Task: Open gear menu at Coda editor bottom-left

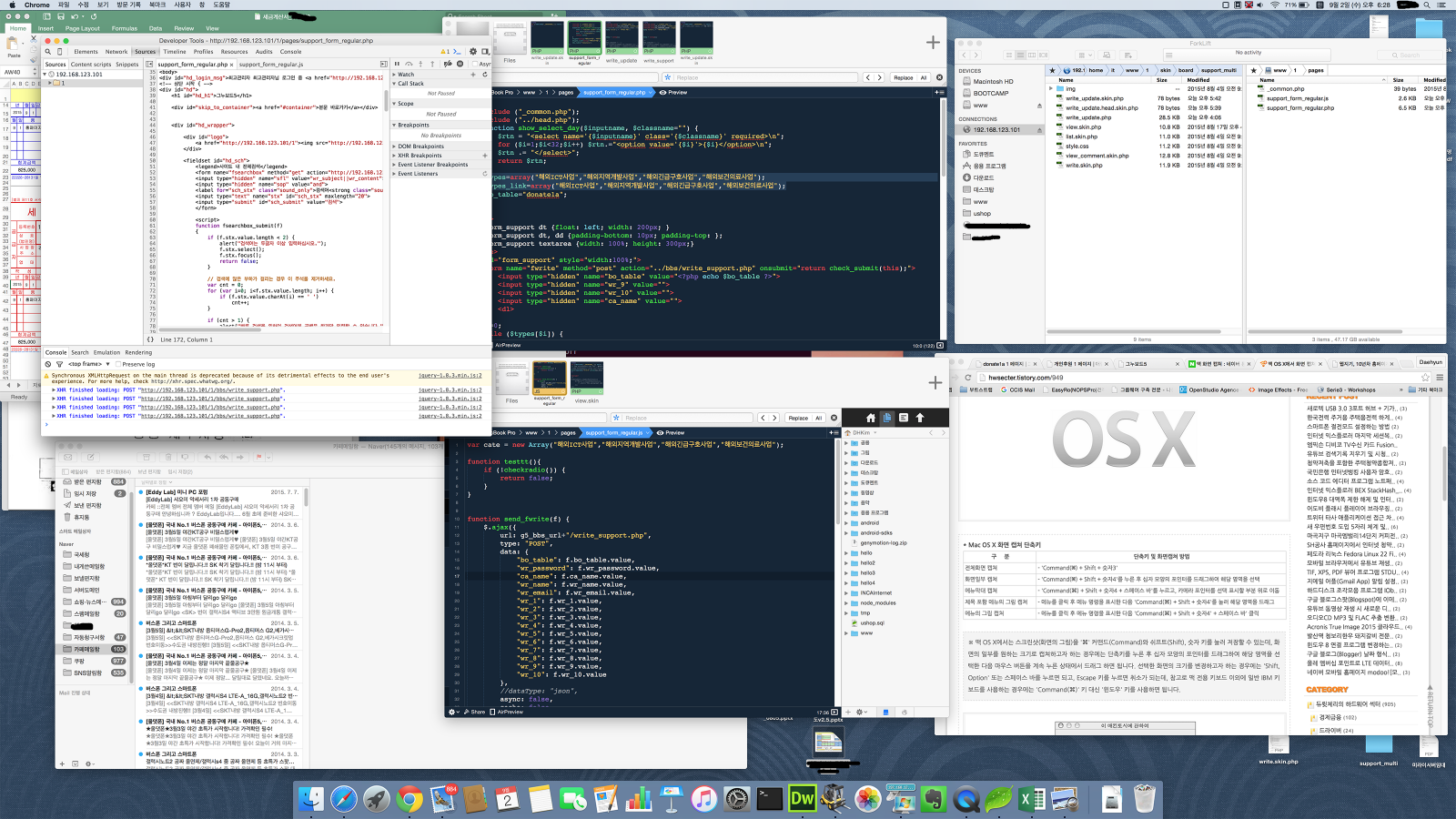Action: click(454, 712)
